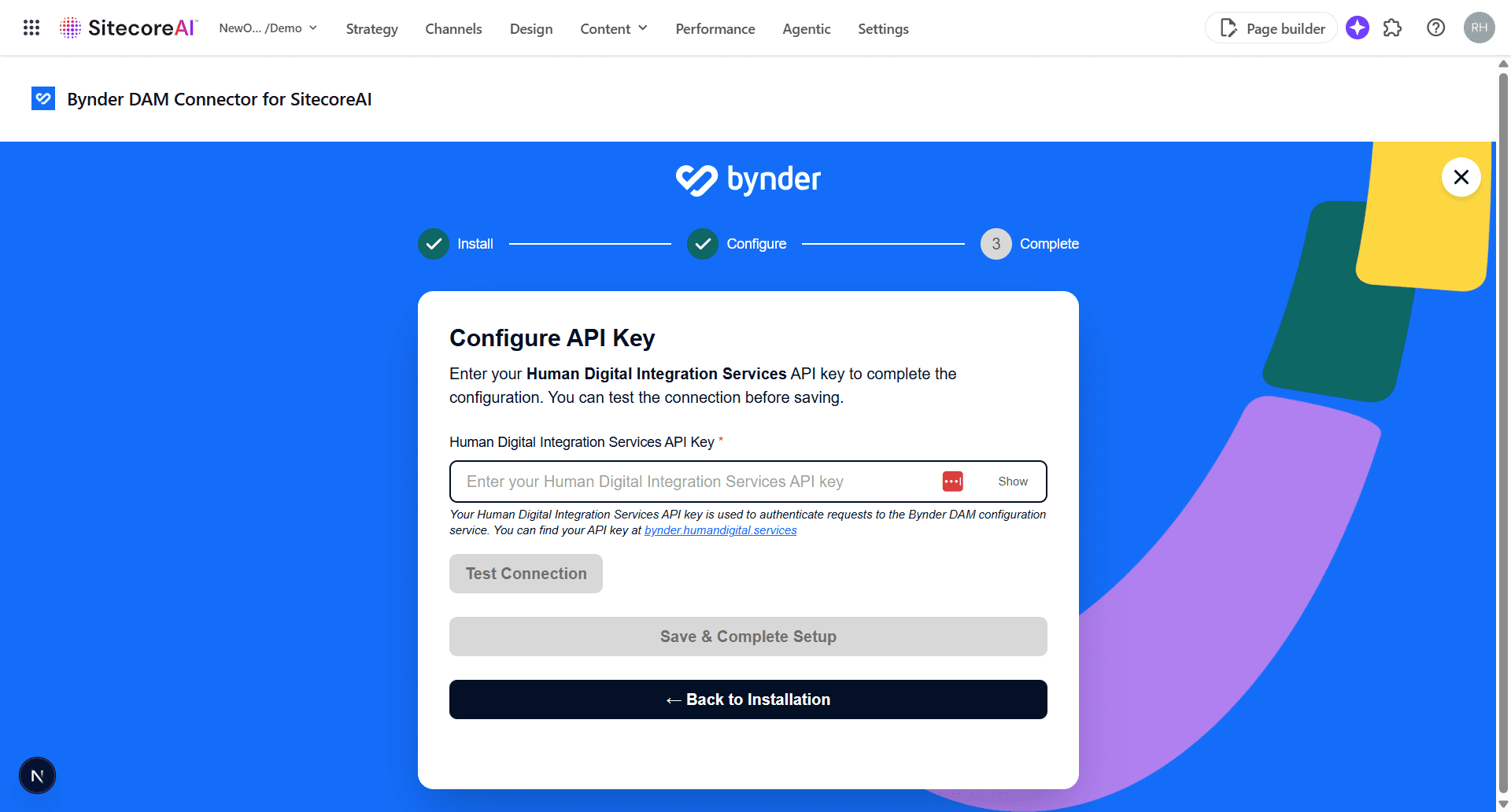
Task: Open the NewO.../Demo site selector
Action: click(x=268, y=28)
